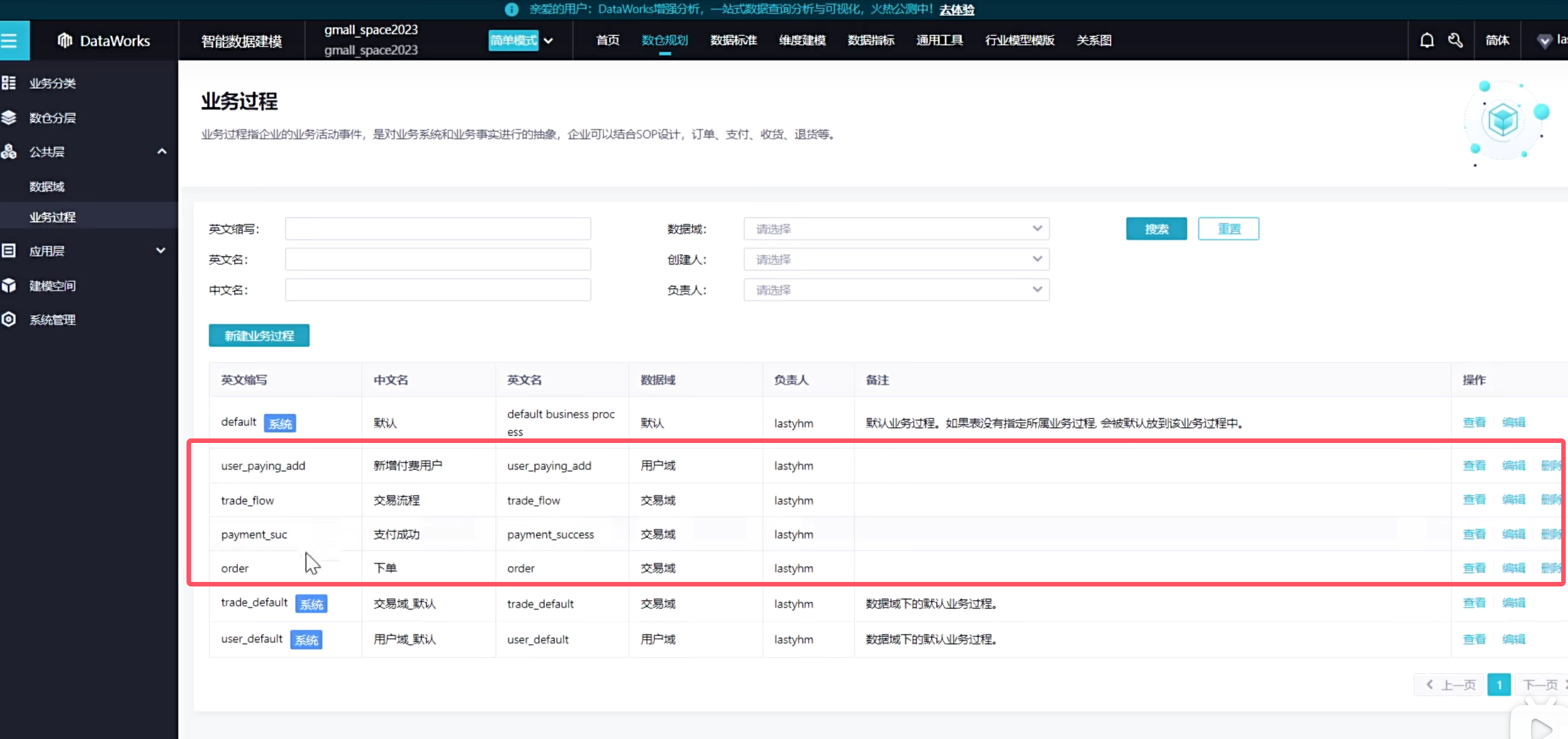Click the info icon in top banner
Screen dimensions: 1568x739
pyautogui.click(x=512, y=9)
